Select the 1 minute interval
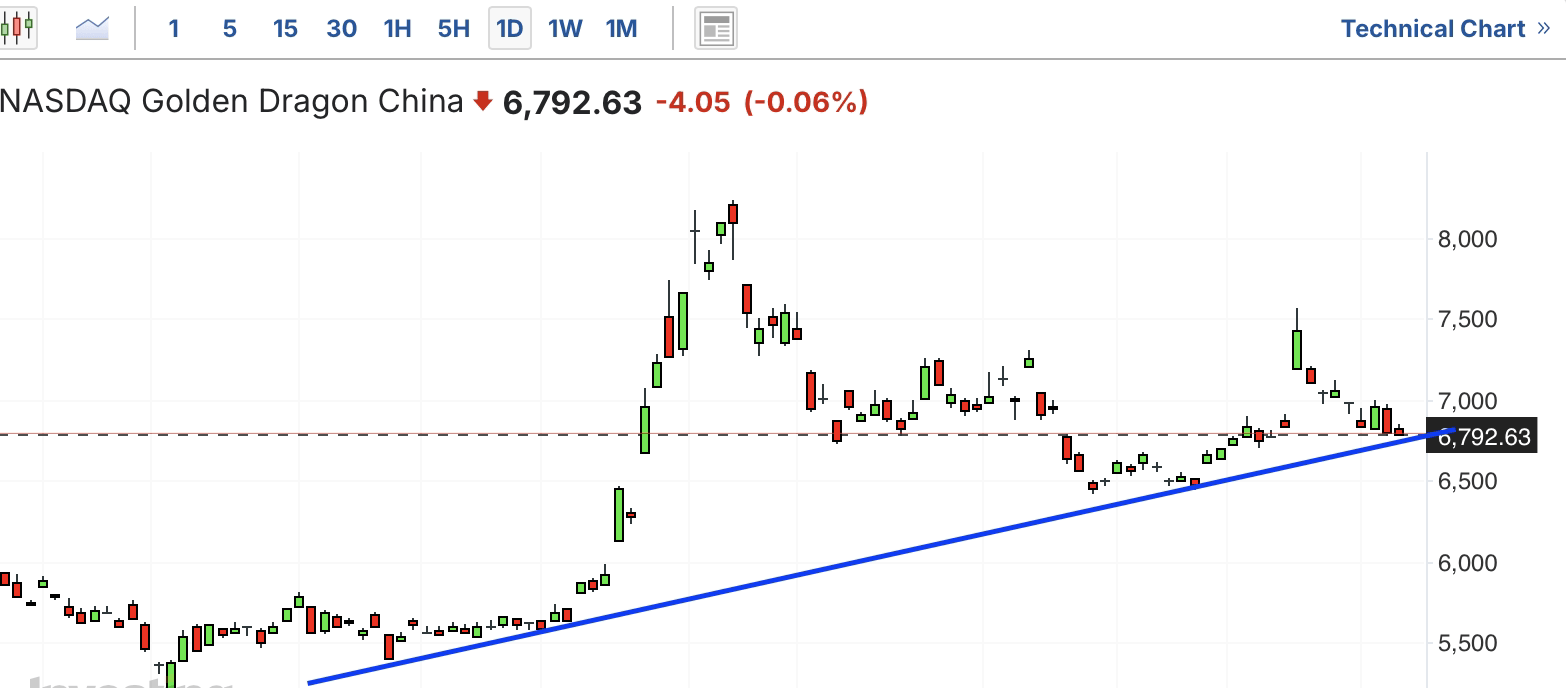Image resolution: width=1566 pixels, height=688 pixels. click(x=173, y=29)
